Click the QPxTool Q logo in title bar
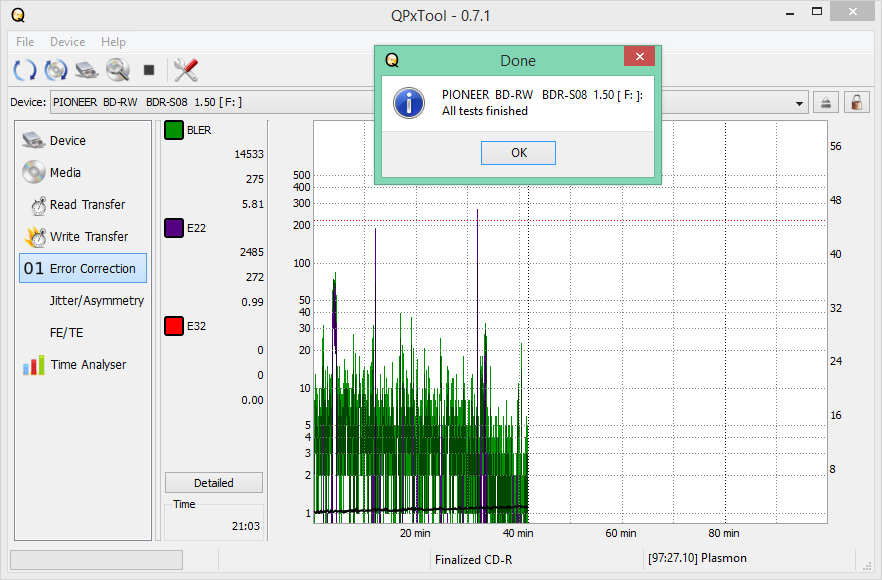 18,15
